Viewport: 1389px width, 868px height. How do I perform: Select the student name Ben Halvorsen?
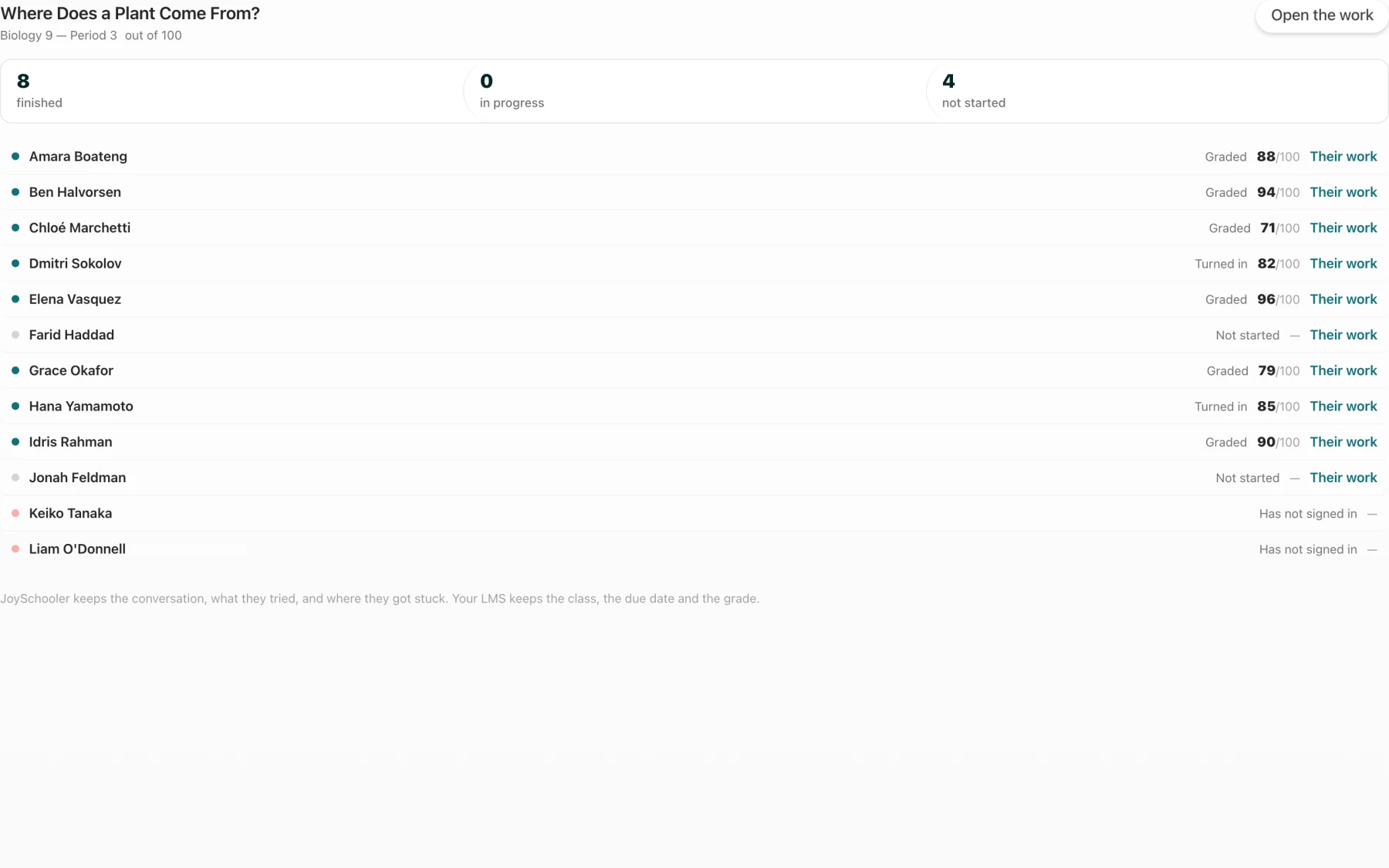(x=75, y=192)
